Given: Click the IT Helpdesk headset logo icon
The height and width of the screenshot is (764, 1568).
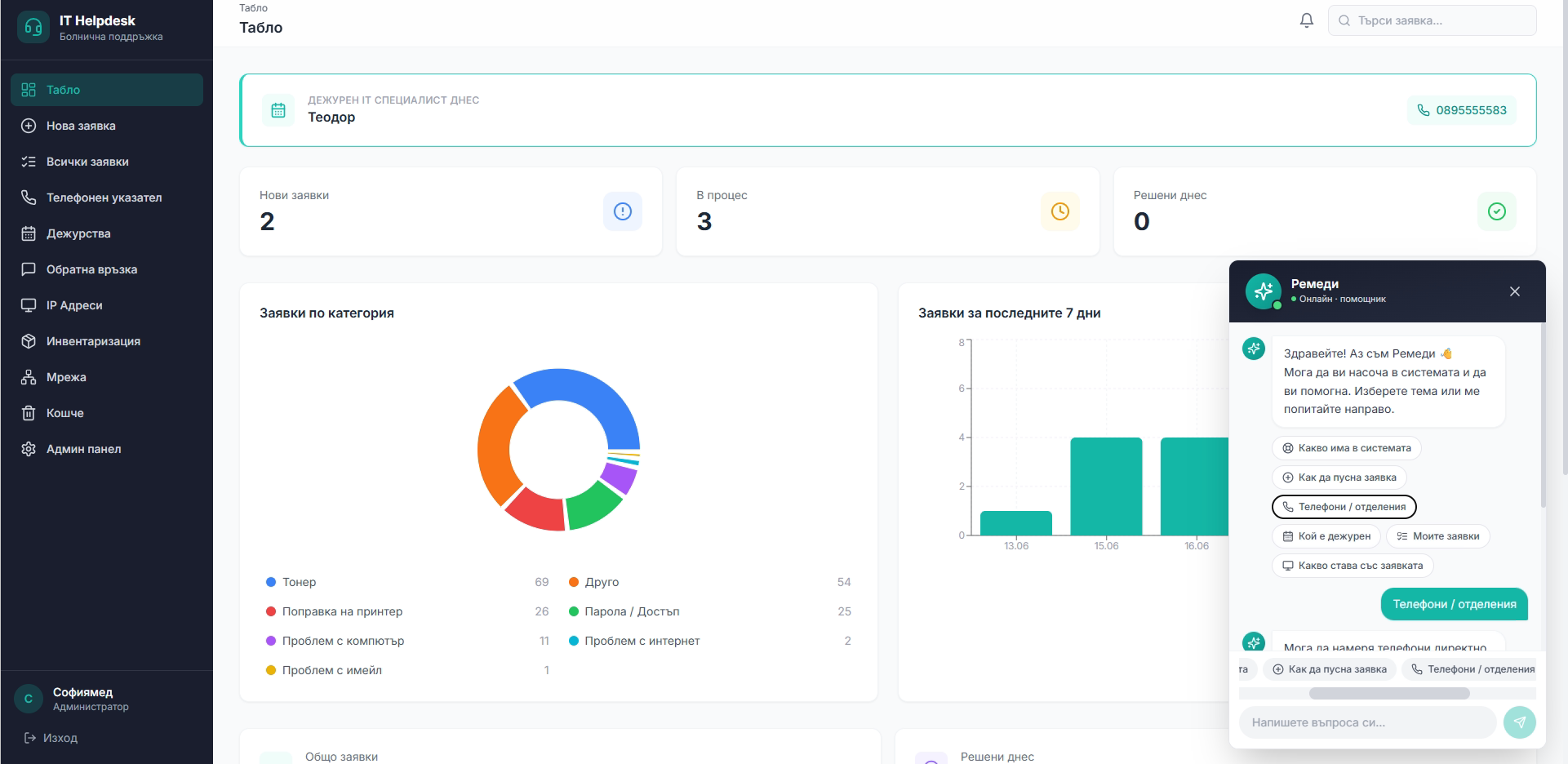Looking at the screenshot, I should point(33,27).
